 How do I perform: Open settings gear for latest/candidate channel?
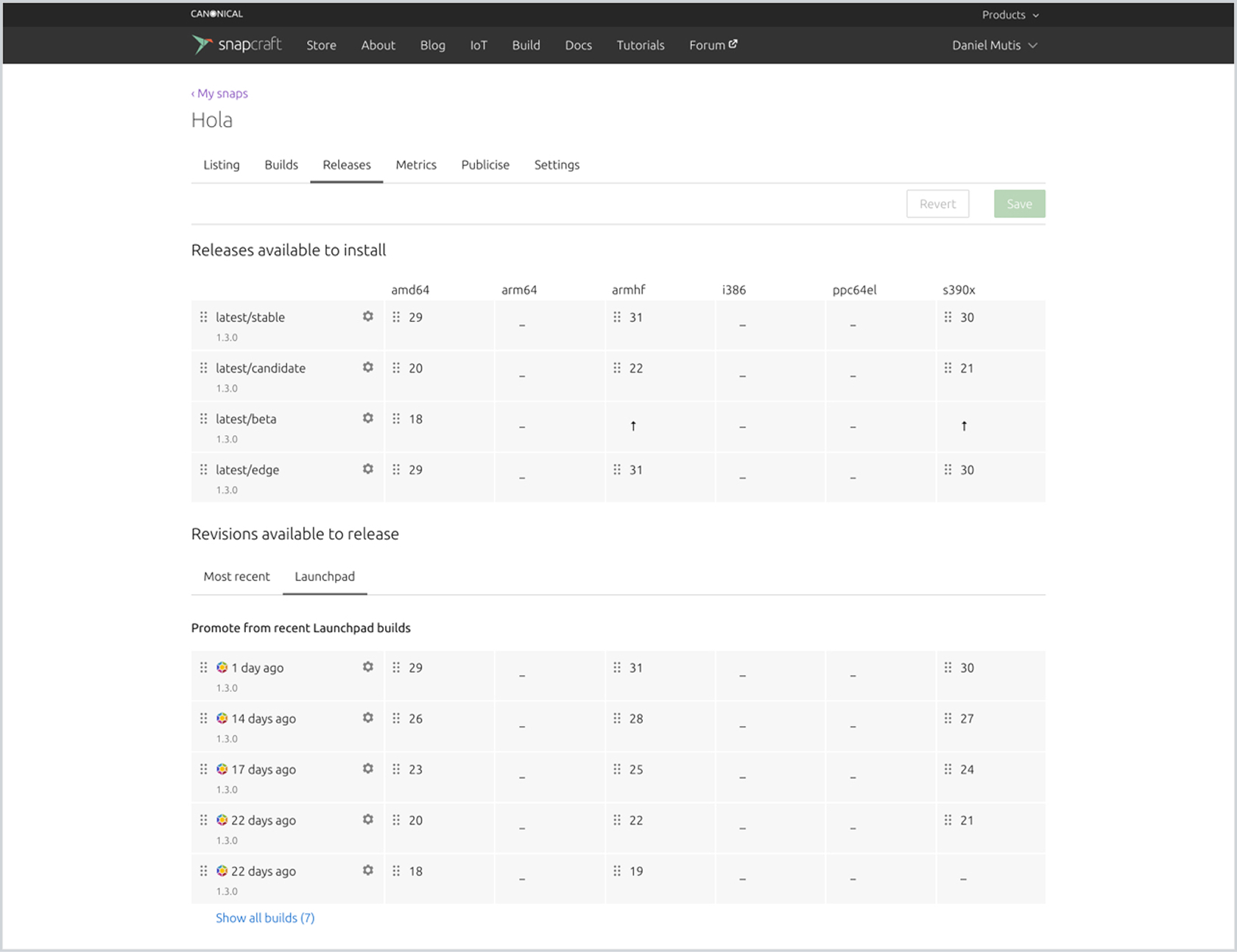coord(367,367)
